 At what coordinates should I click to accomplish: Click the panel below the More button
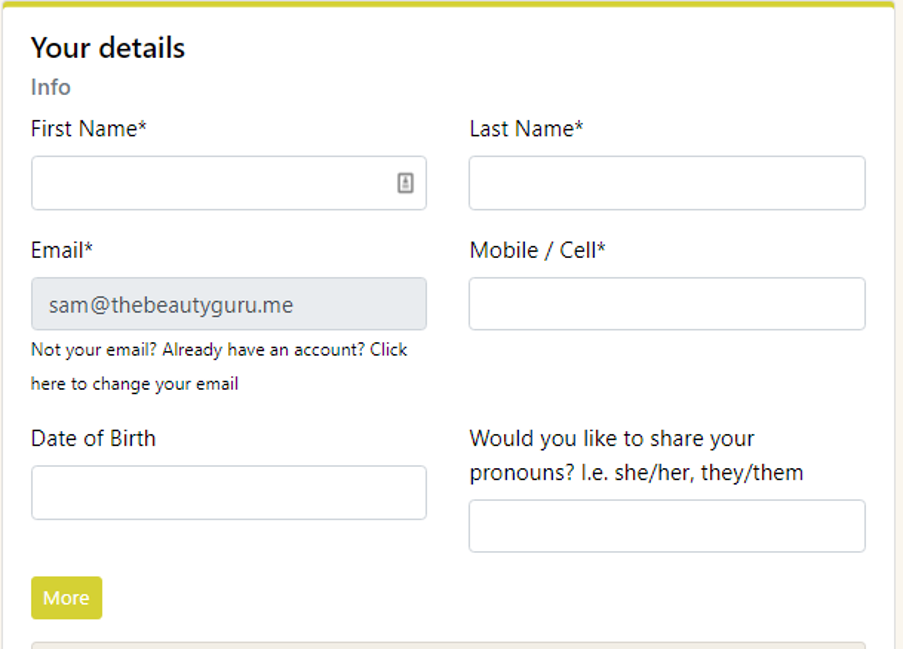[448, 645]
